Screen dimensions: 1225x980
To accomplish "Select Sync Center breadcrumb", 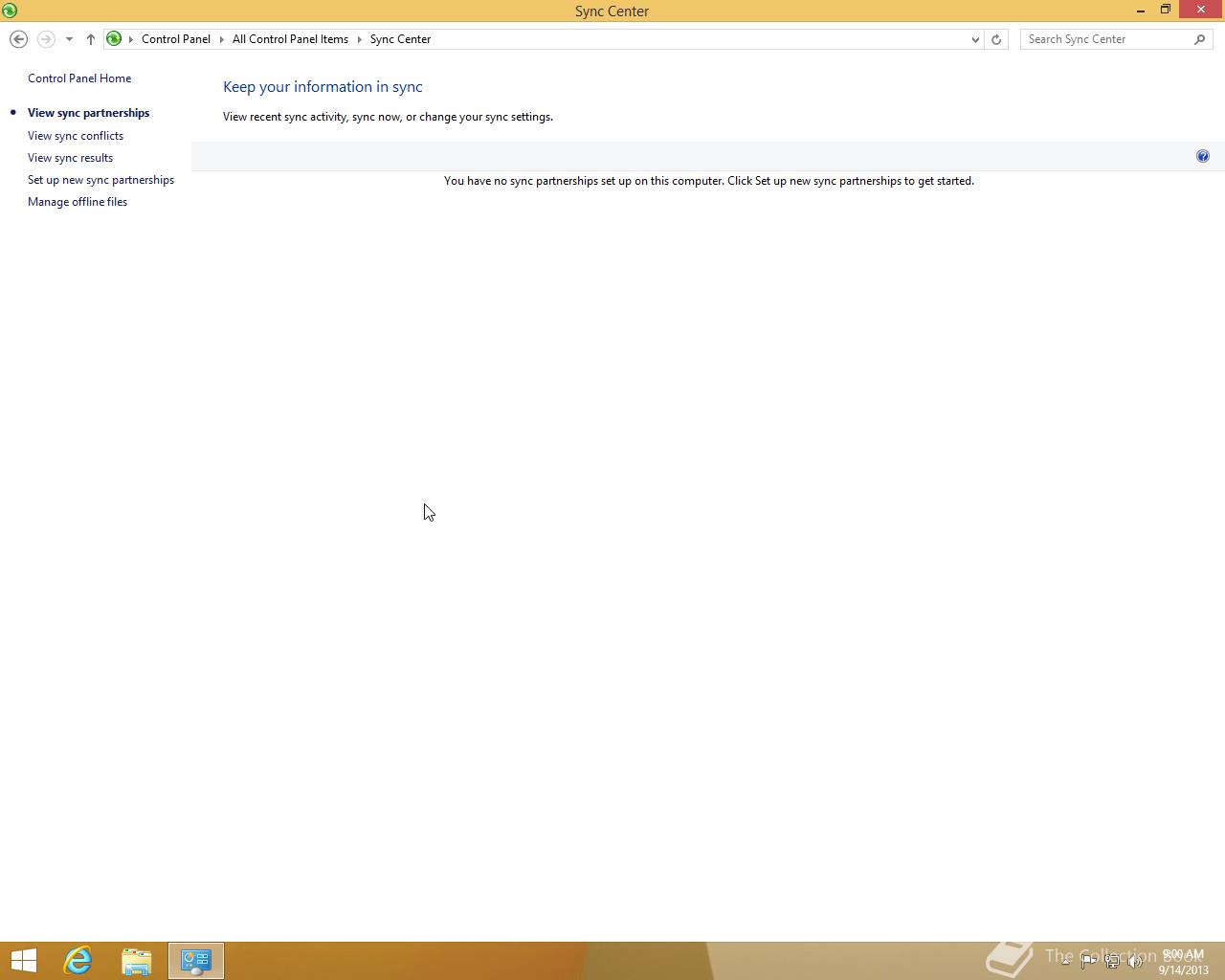I will [x=400, y=39].
